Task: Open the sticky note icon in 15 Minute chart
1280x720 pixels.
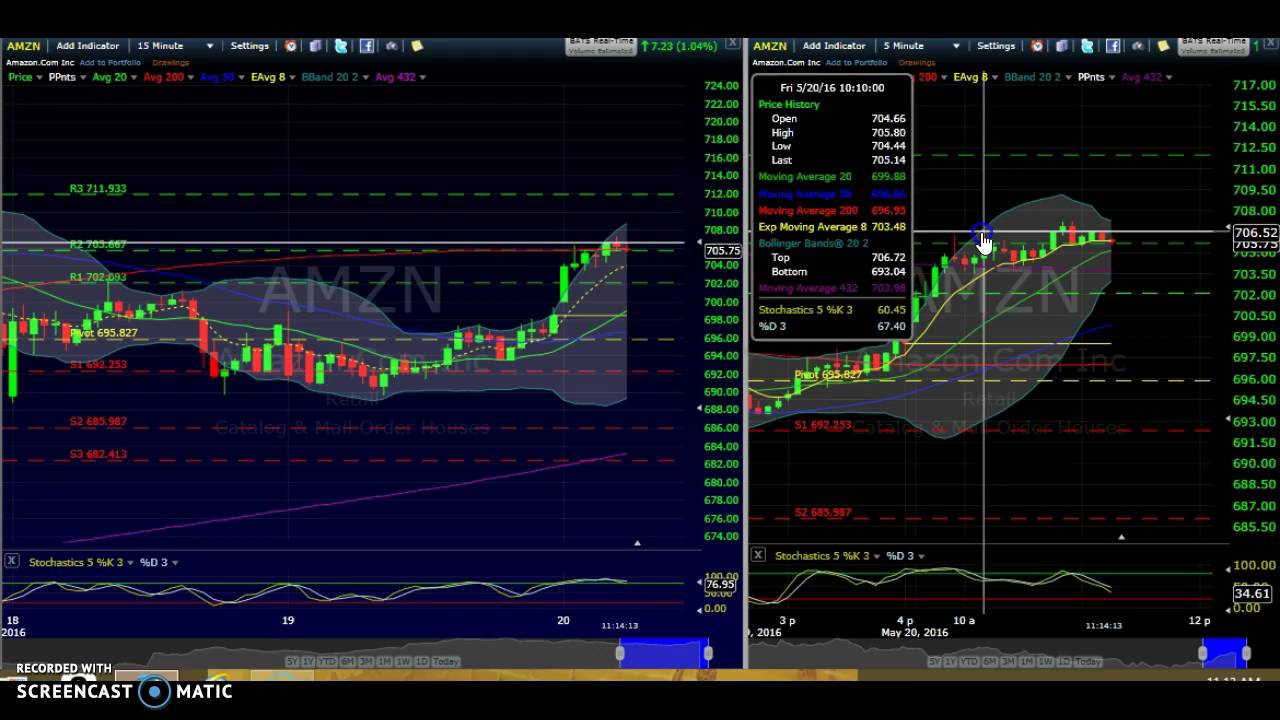Action: tap(417, 46)
